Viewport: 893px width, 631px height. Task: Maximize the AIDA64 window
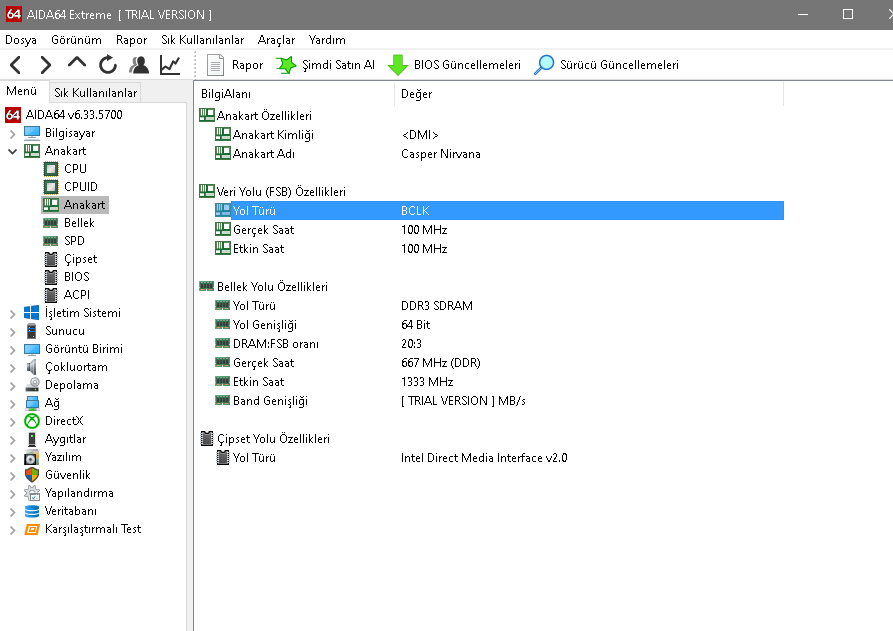point(848,14)
